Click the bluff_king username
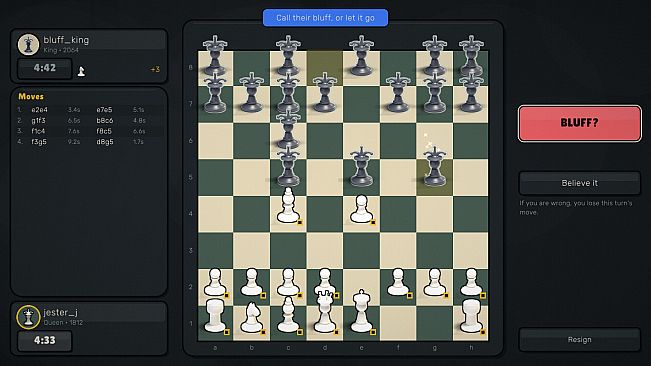 [x=66, y=40]
